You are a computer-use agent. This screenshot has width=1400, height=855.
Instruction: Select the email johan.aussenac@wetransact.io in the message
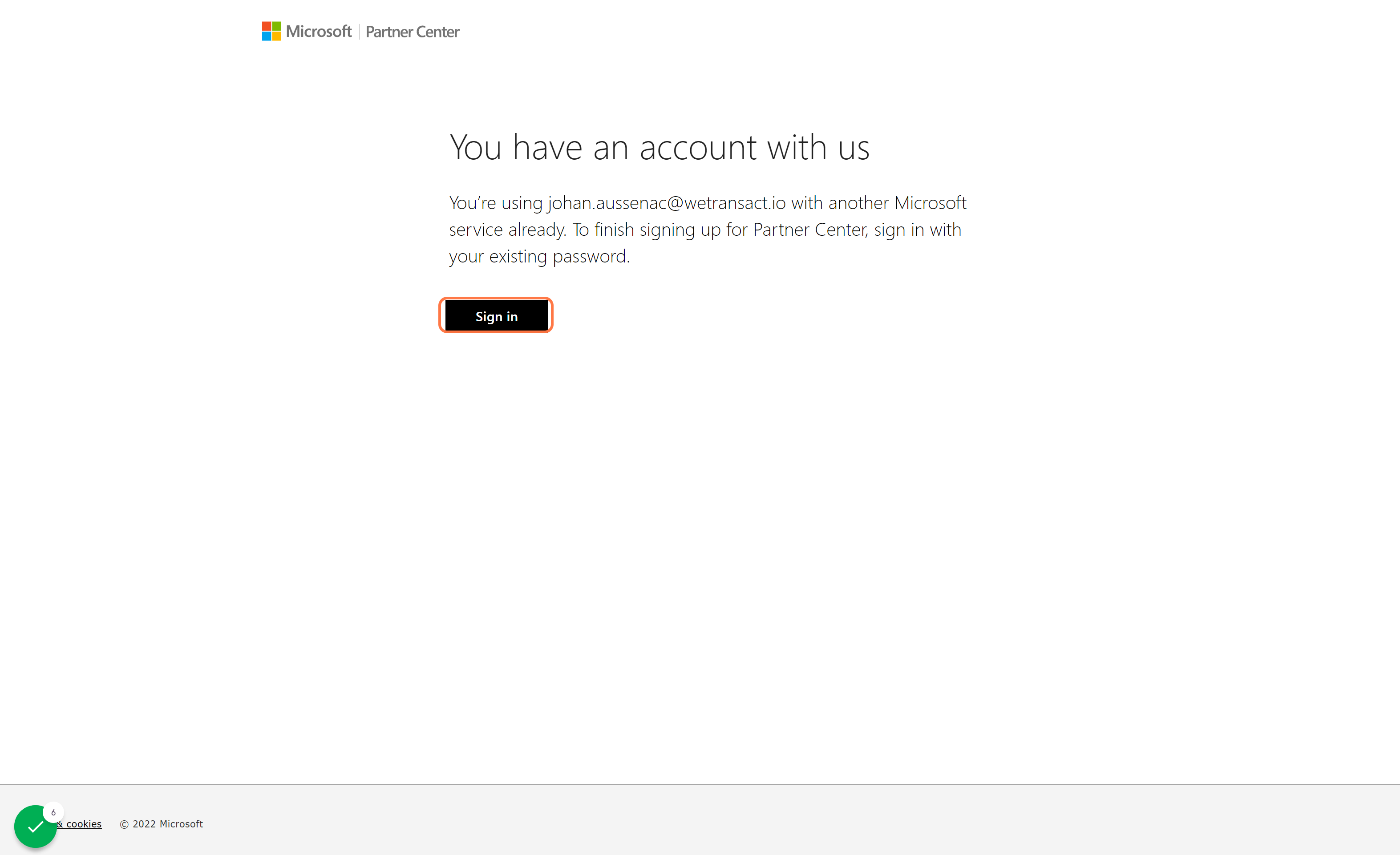click(667, 203)
